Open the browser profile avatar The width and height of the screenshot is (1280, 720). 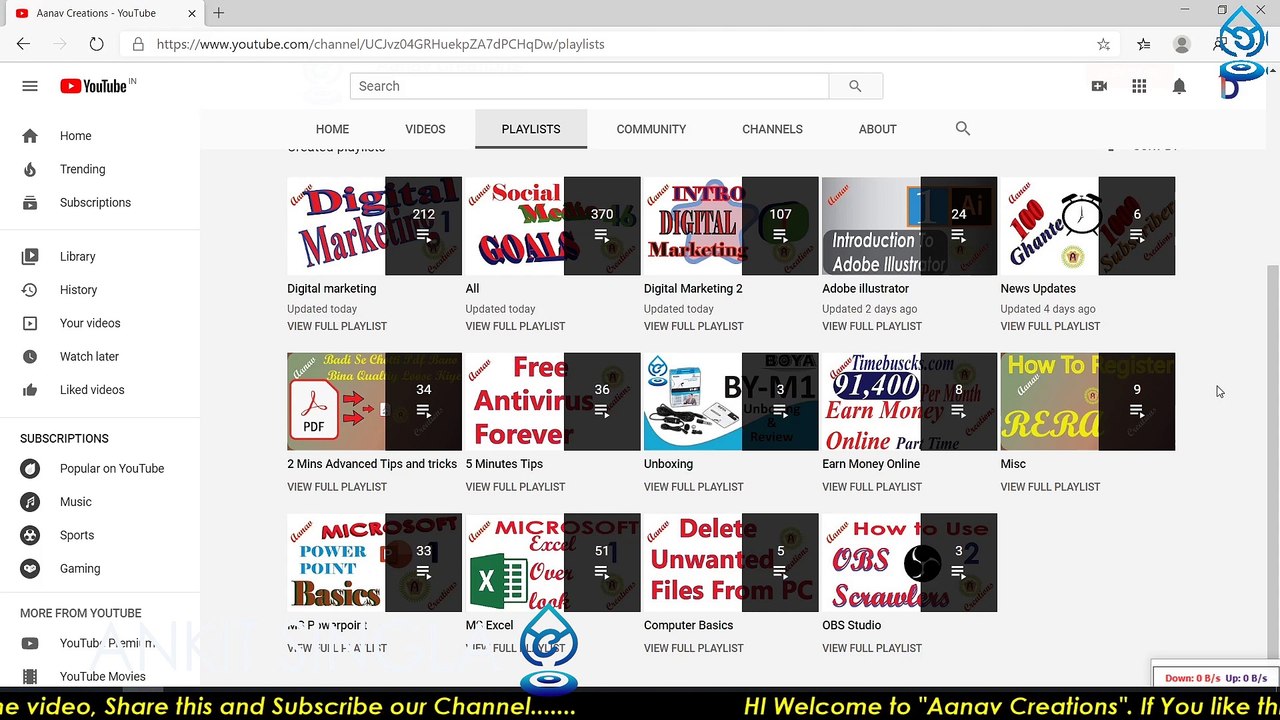[1182, 44]
